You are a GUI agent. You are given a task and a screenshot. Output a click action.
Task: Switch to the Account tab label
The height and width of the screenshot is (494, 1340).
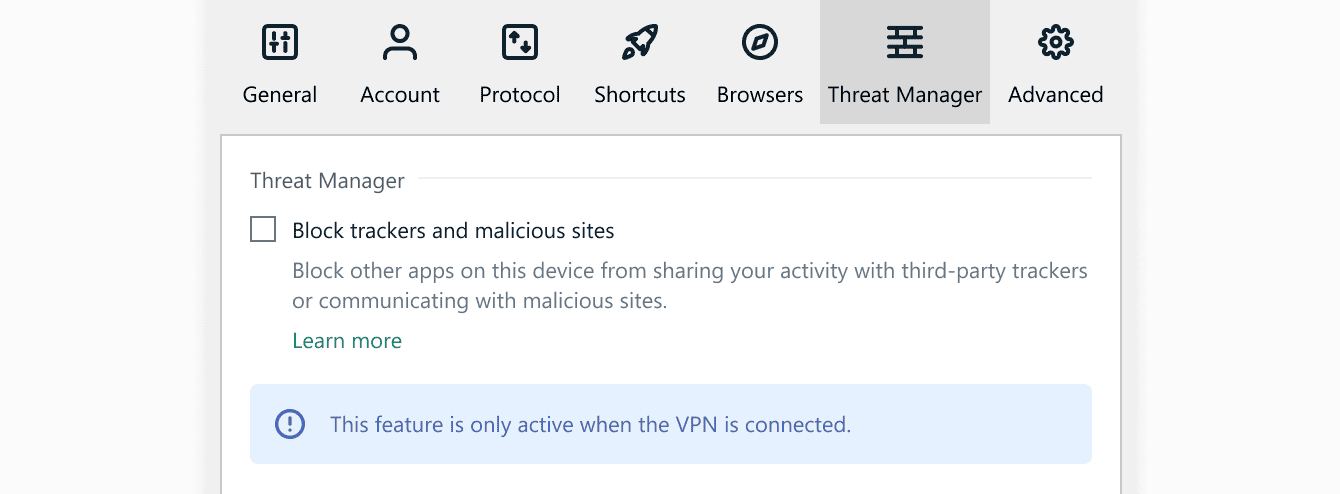400,95
